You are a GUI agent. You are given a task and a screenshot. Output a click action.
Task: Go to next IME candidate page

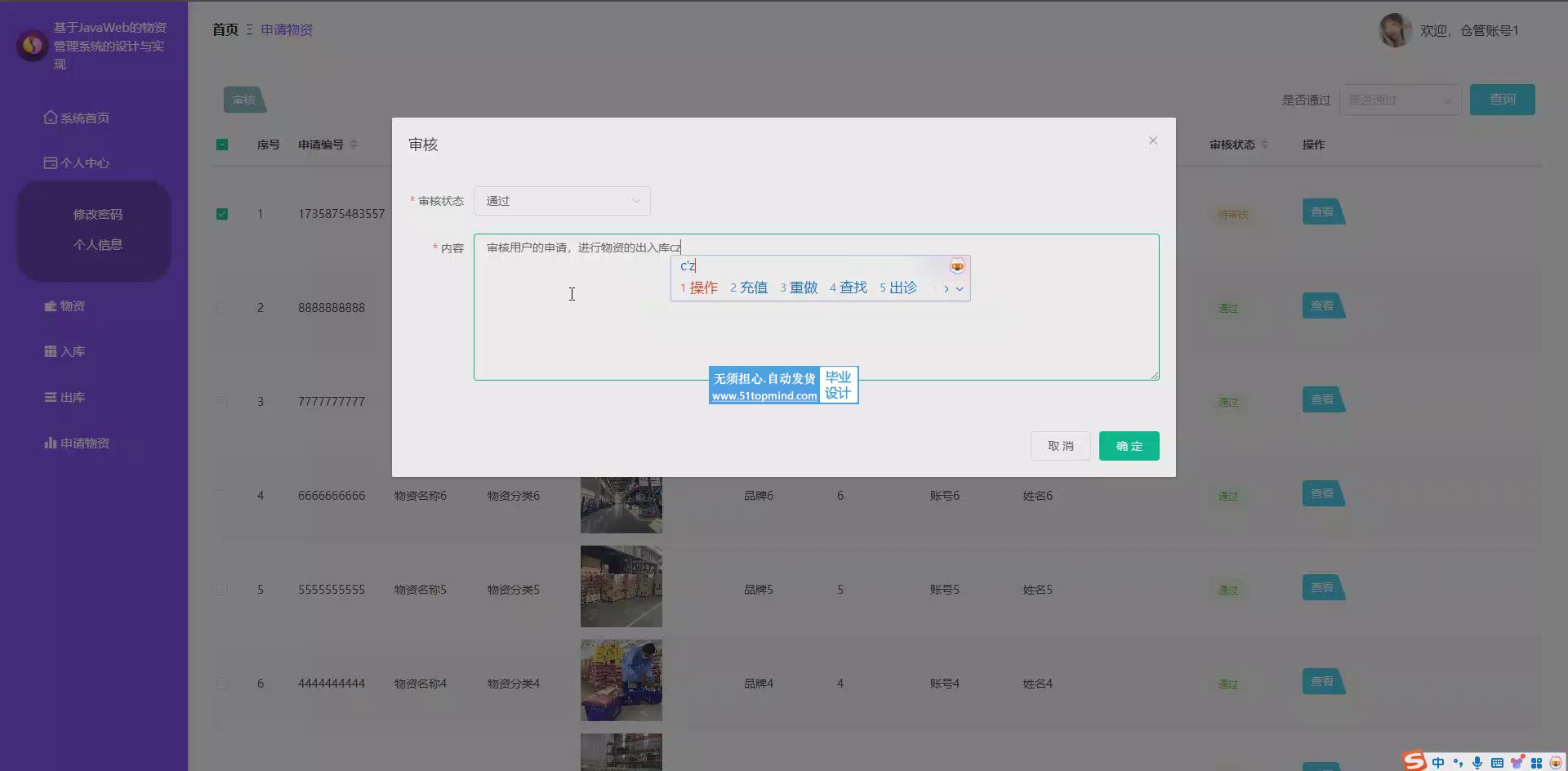[947, 288]
